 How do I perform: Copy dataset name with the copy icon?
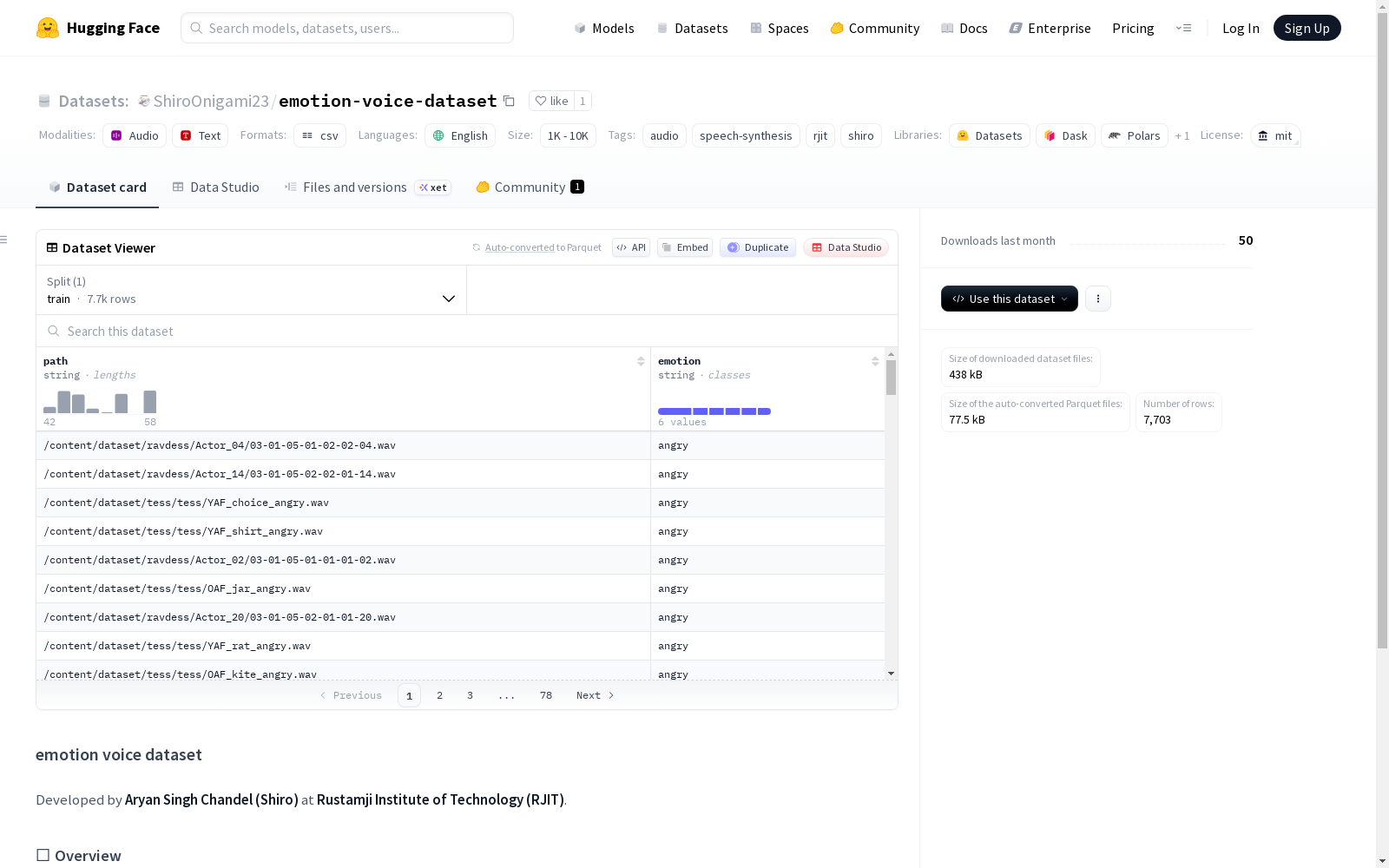coord(510,102)
